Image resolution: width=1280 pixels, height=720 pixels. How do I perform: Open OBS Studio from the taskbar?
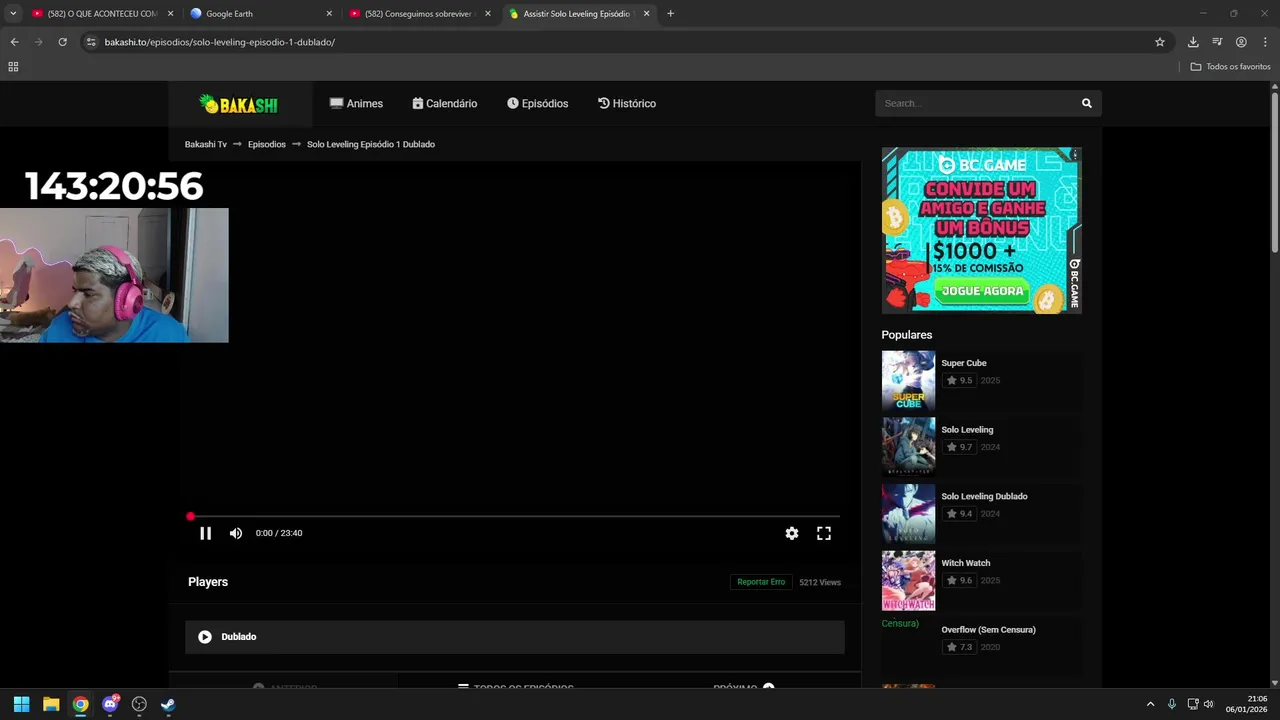(139, 704)
